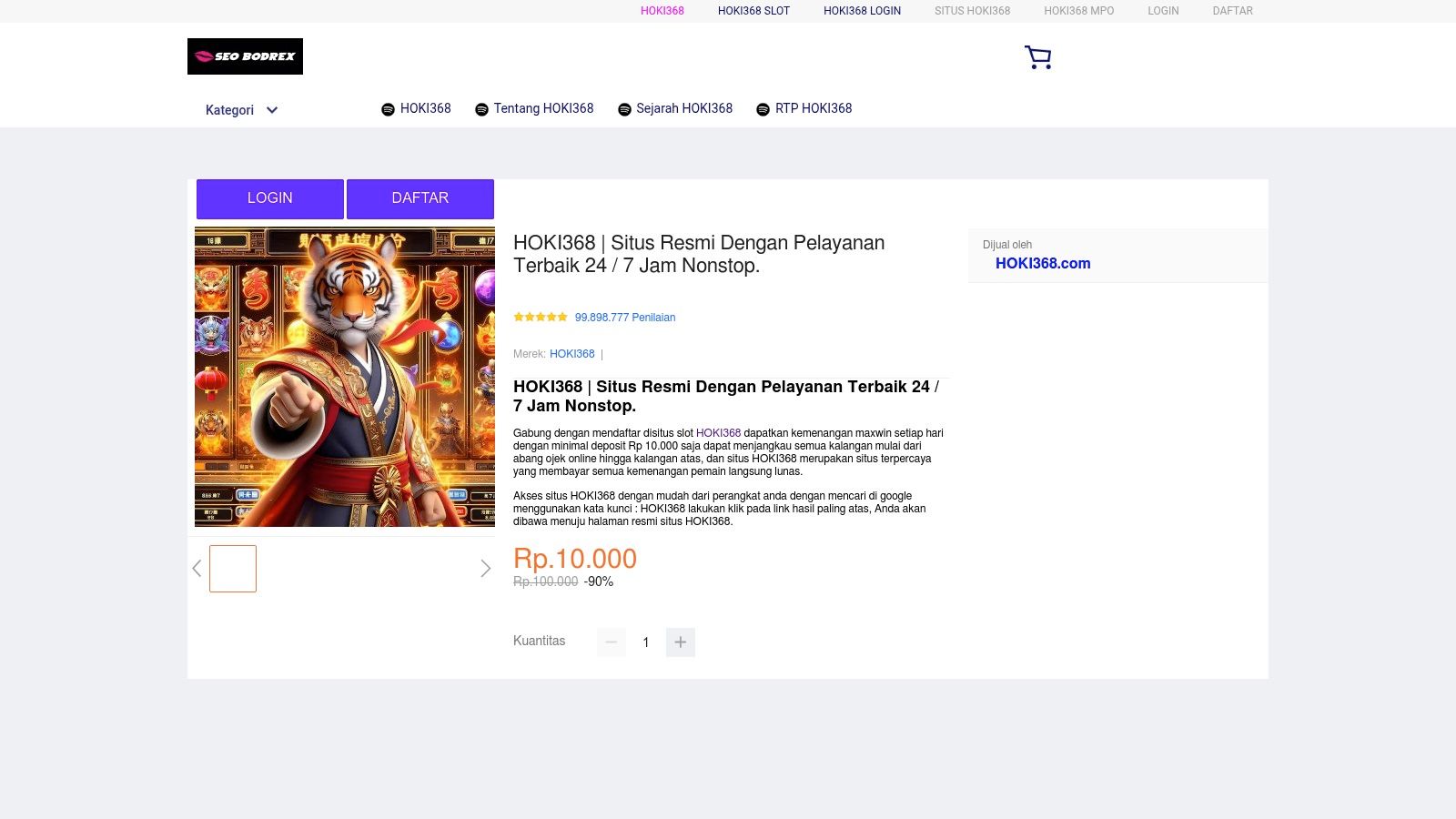Screen dimensions: 1456x819
Task: Select the small product thumbnail box
Action: coord(233,569)
